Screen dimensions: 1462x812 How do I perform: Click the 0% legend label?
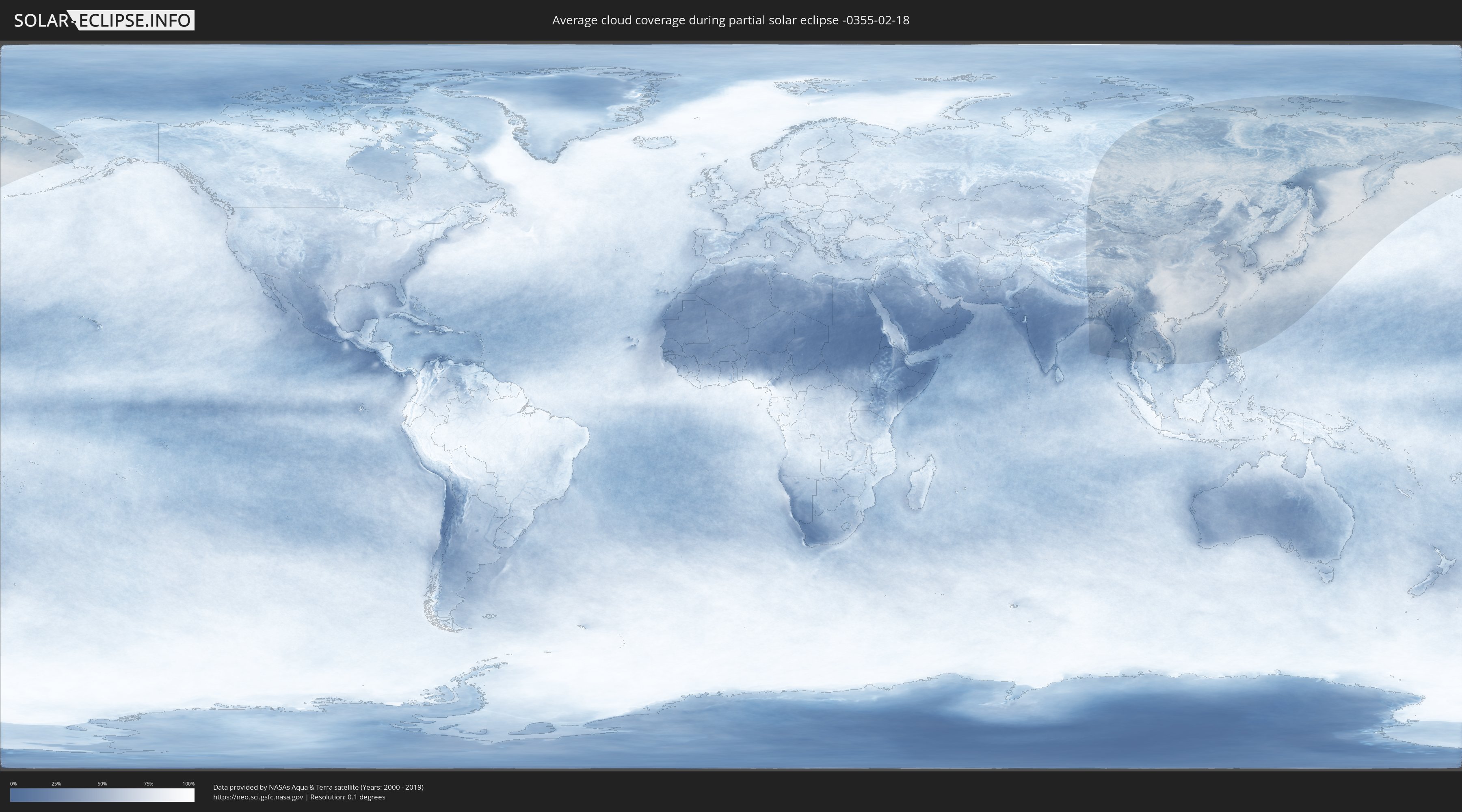(x=13, y=784)
